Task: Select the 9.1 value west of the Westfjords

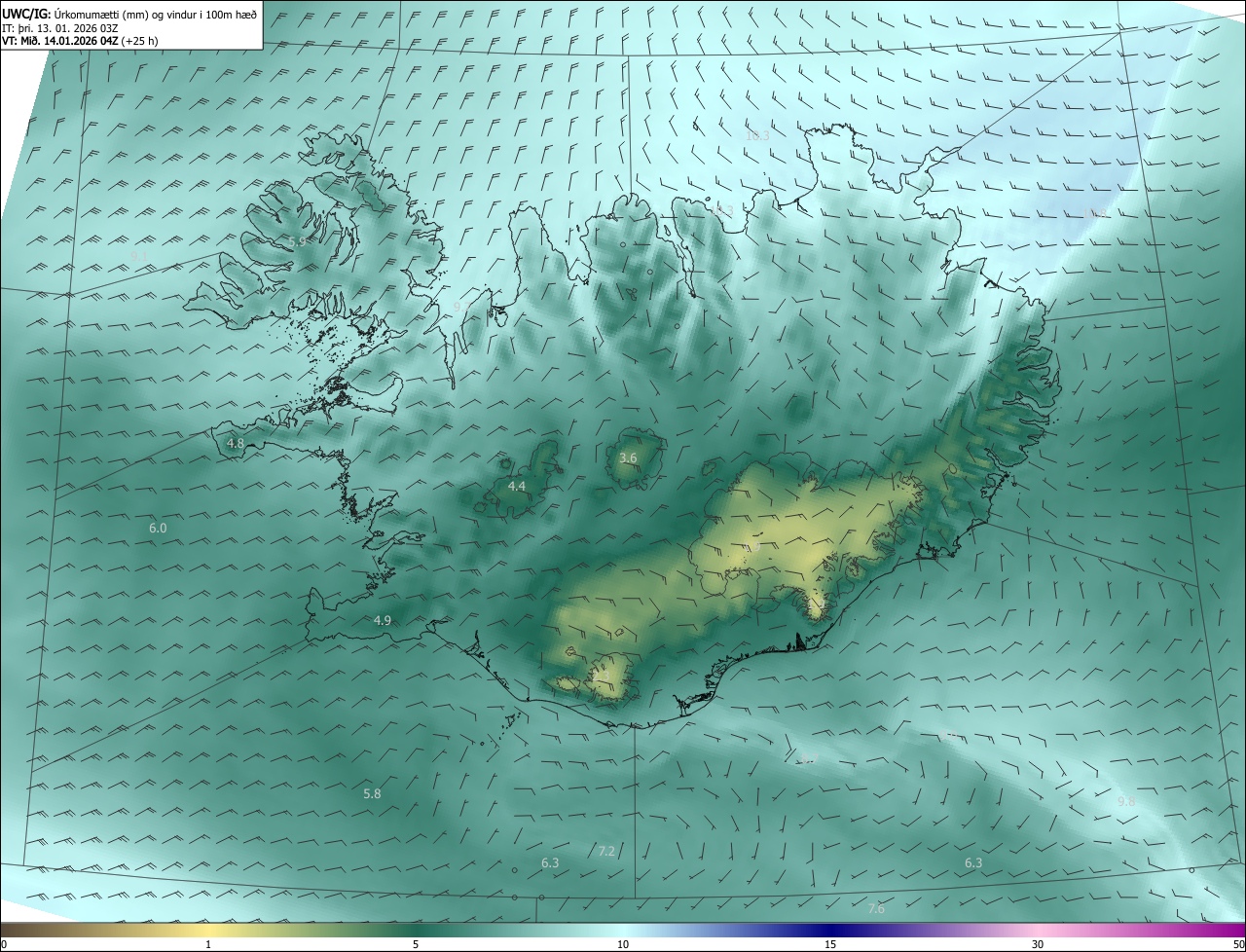Action: tap(139, 255)
